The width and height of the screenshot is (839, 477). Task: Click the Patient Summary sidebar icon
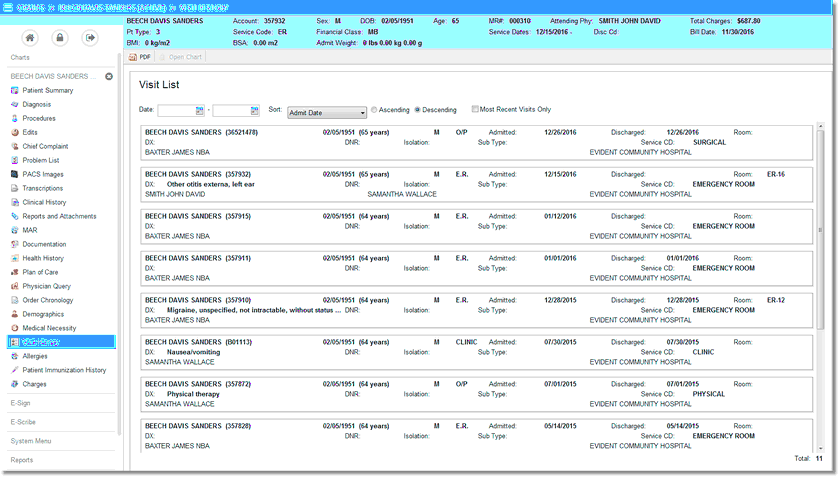click(15, 90)
